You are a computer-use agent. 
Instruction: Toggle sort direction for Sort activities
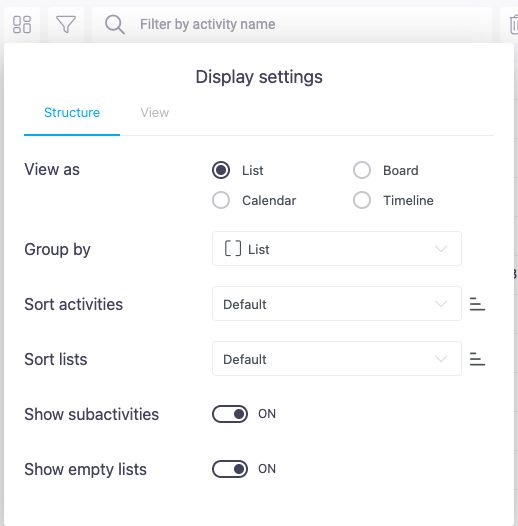[x=477, y=304]
